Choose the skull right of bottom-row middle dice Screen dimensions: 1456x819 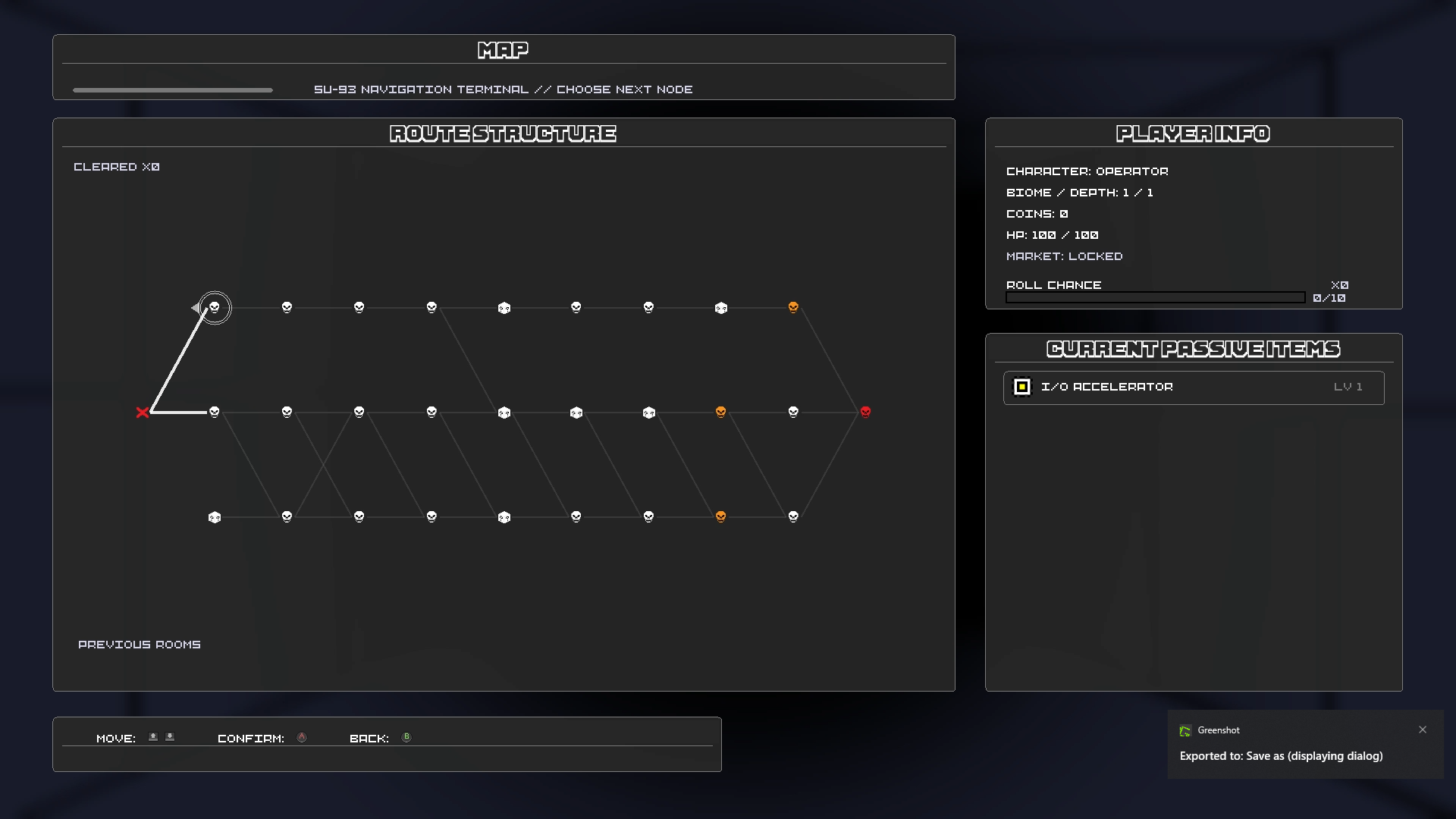(576, 516)
